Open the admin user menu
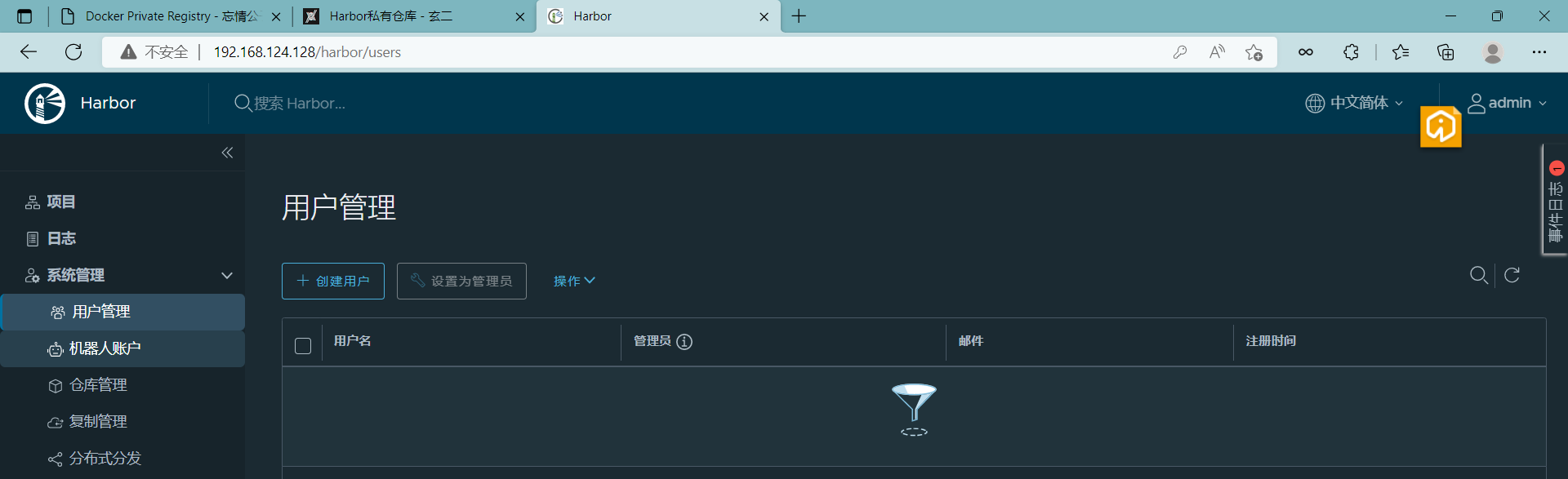 [x=1508, y=103]
